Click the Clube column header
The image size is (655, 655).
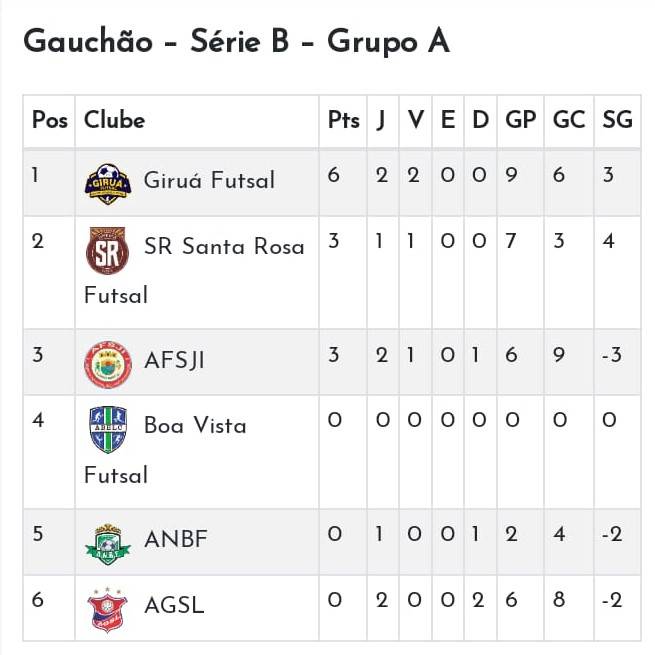pyautogui.click(x=114, y=120)
